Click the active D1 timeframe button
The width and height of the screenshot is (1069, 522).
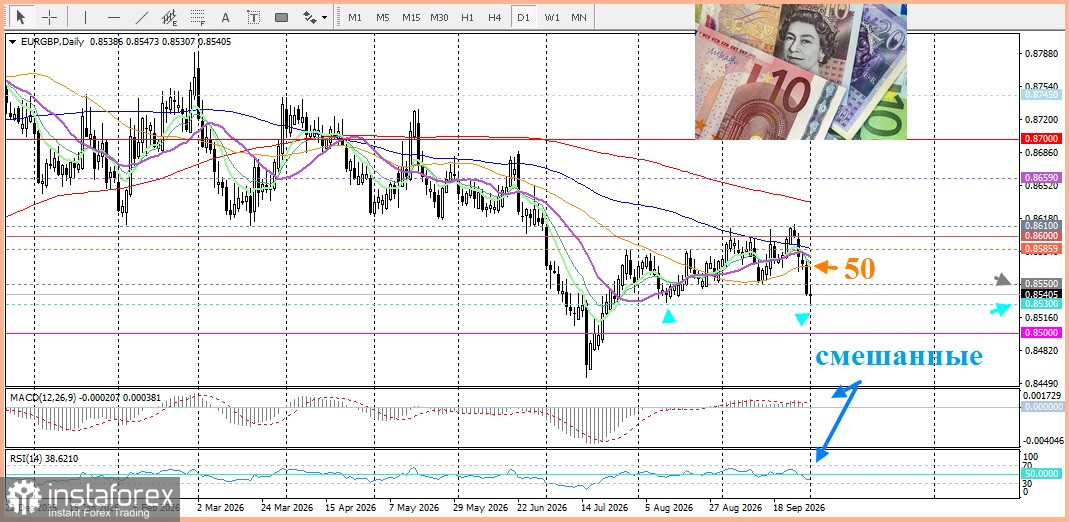523,17
